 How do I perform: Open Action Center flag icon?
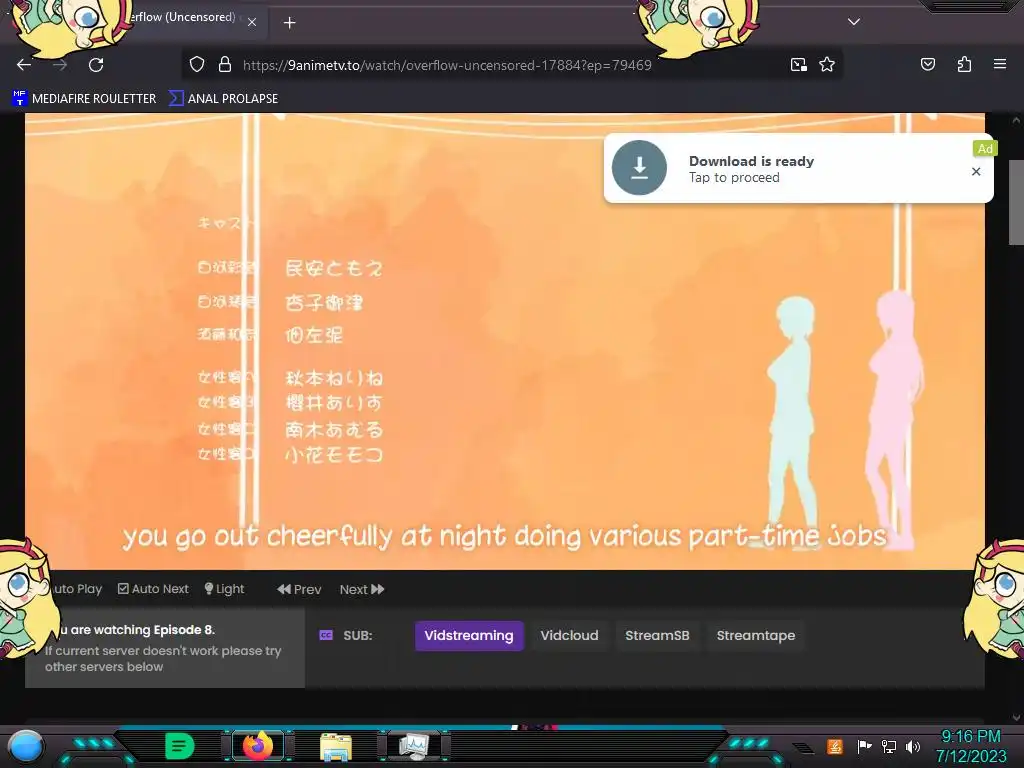coord(864,746)
